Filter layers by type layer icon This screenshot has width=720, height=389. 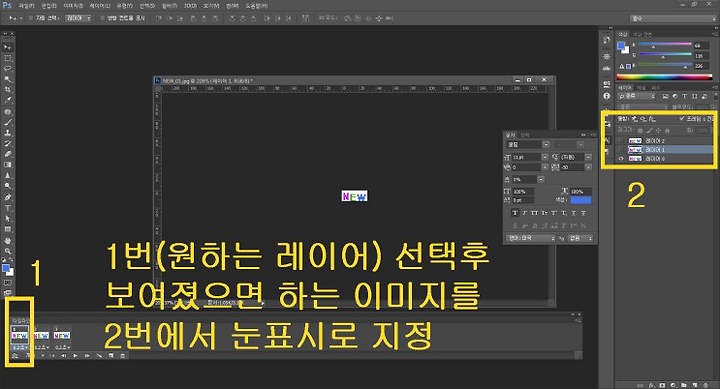[x=685, y=96]
